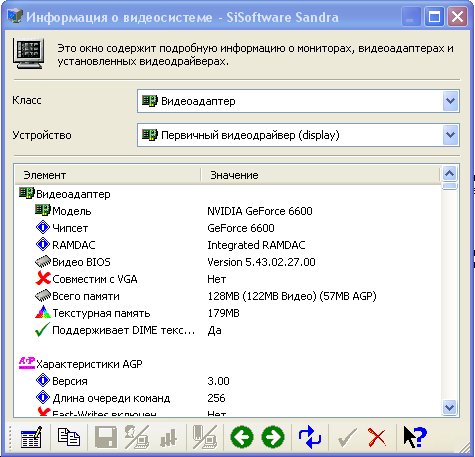Select the Первичный видеодрайвер (display) combo field
Screen dimensions: 475x457
298,135
